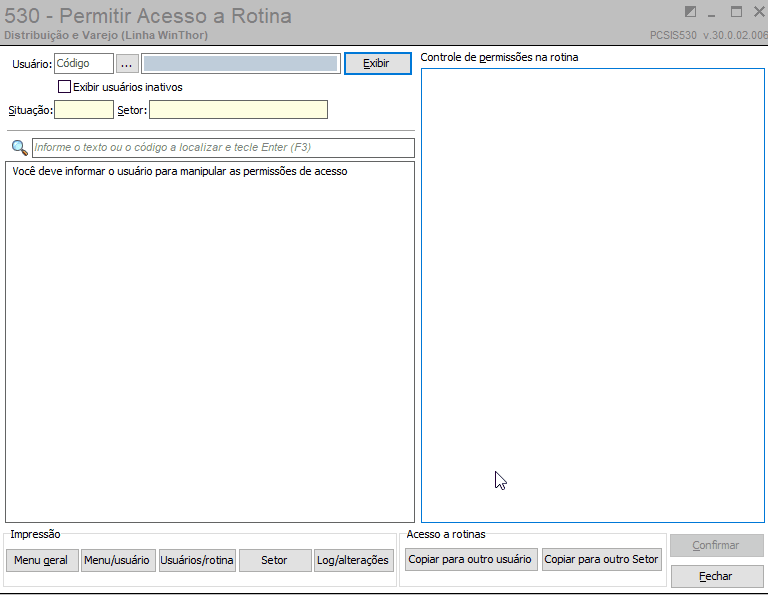
Task: Click the Fechar button
Action: (717, 576)
